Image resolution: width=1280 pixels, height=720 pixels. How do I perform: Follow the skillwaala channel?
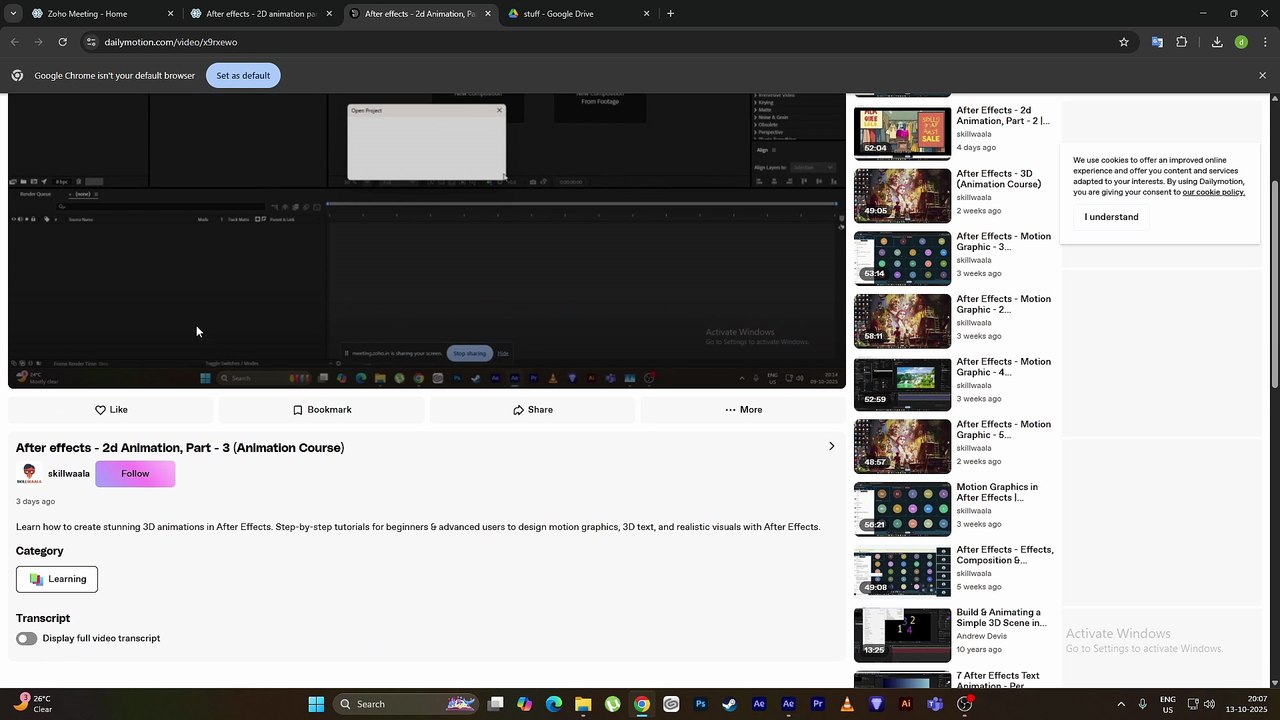click(x=135, y=474)
